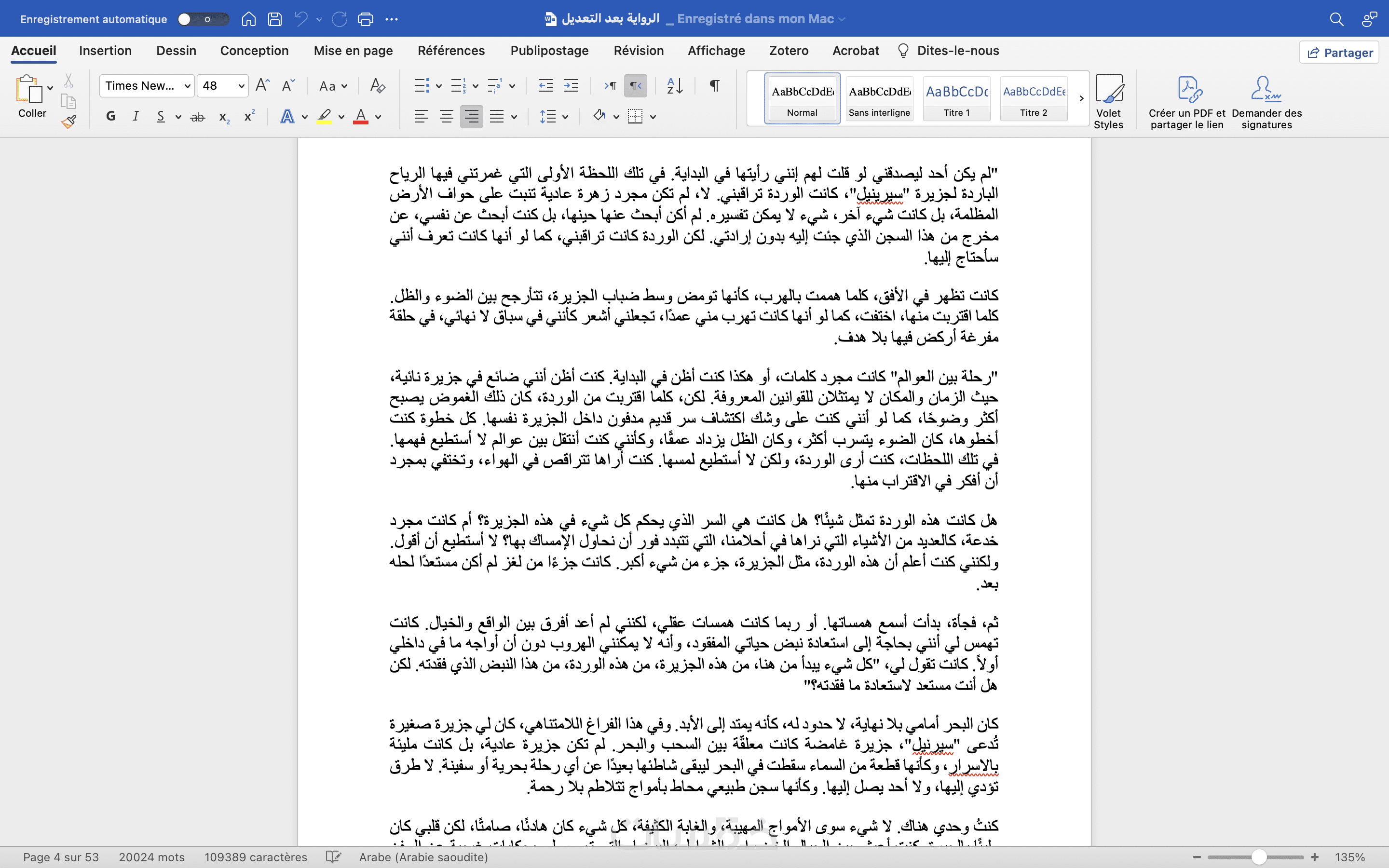Open the Volet Styles pane
The image size is (1389, 868).
click(x=1108, y=101)
